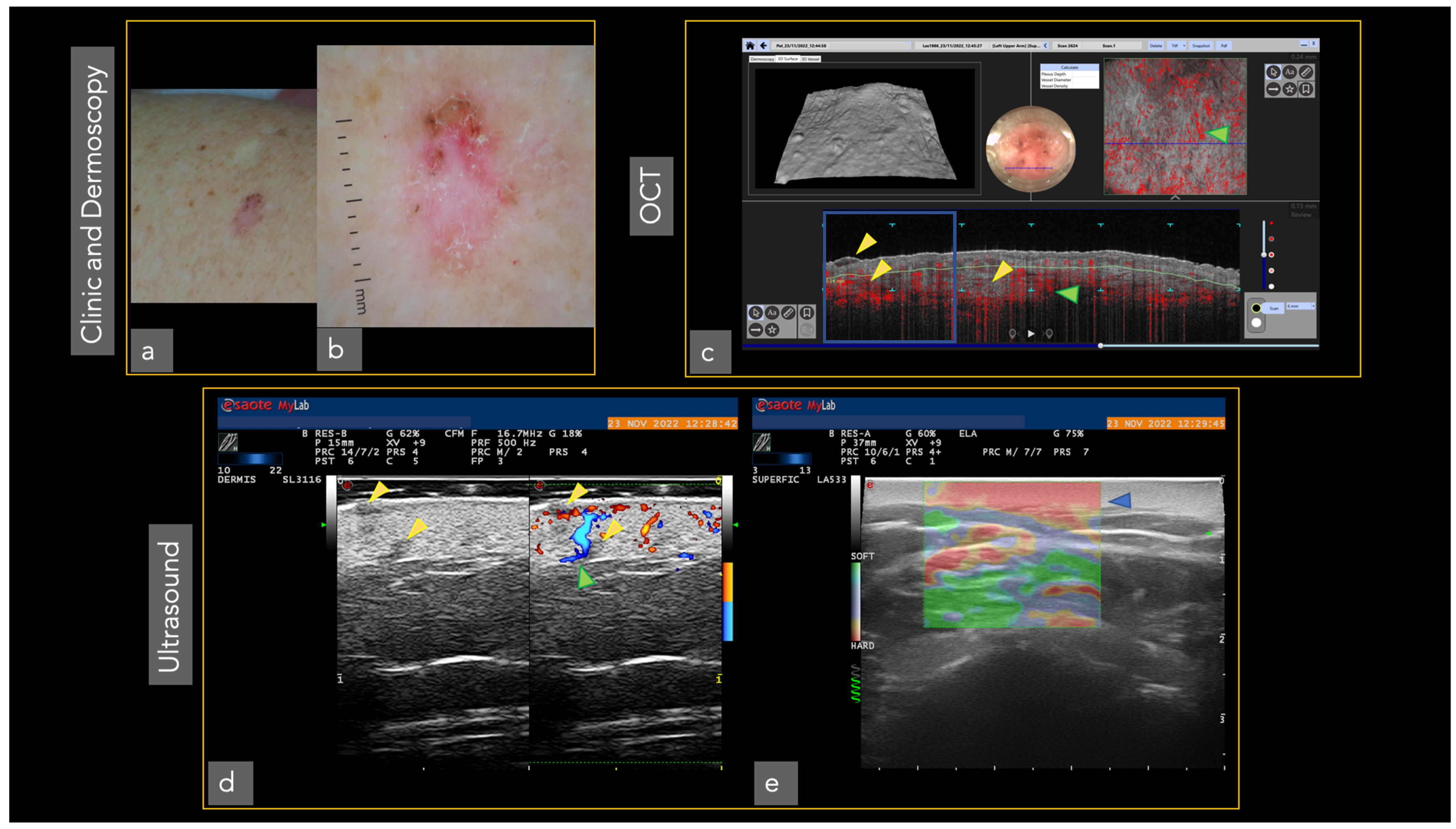1456x829 pixels.
Task: Select the pointer cursor tool top-right
Action: point(1273,72)
